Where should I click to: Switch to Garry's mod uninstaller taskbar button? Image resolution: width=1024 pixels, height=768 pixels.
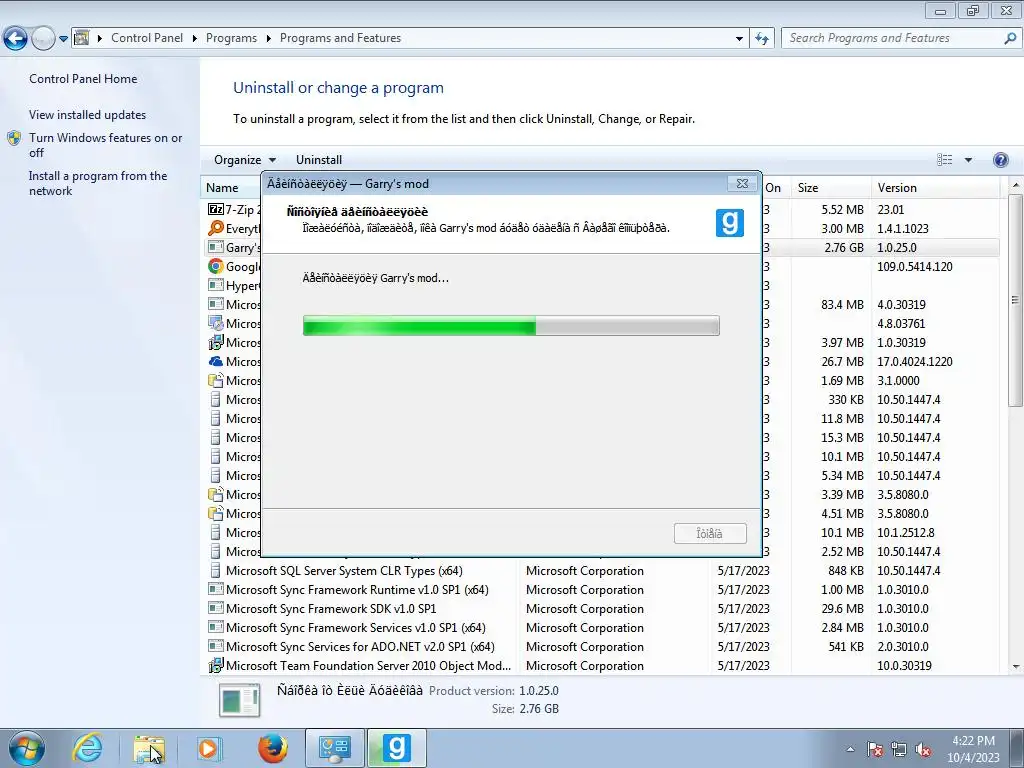pos(396,748)
